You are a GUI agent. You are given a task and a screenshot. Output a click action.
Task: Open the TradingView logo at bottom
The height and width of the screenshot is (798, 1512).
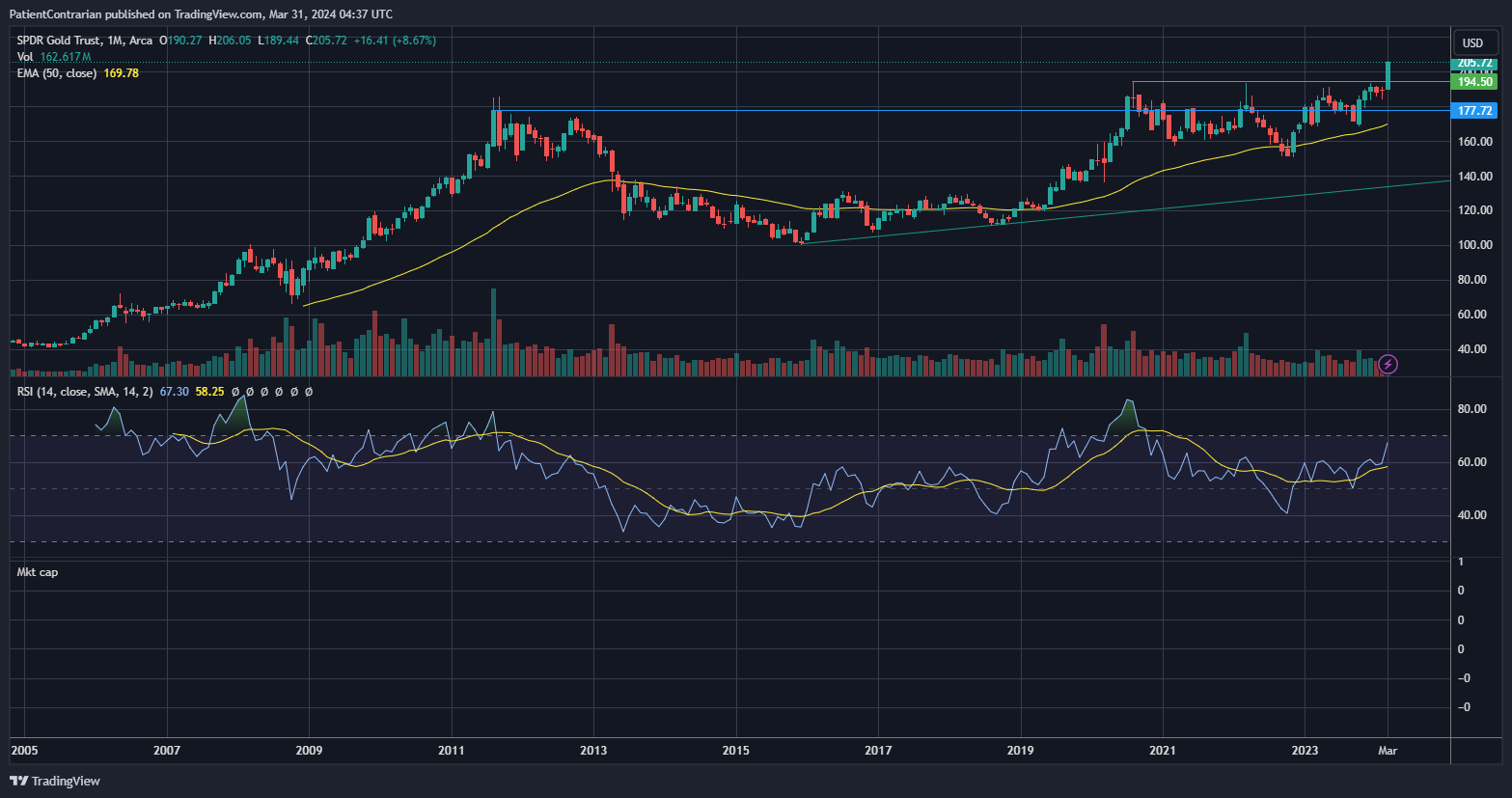(55, 781)
